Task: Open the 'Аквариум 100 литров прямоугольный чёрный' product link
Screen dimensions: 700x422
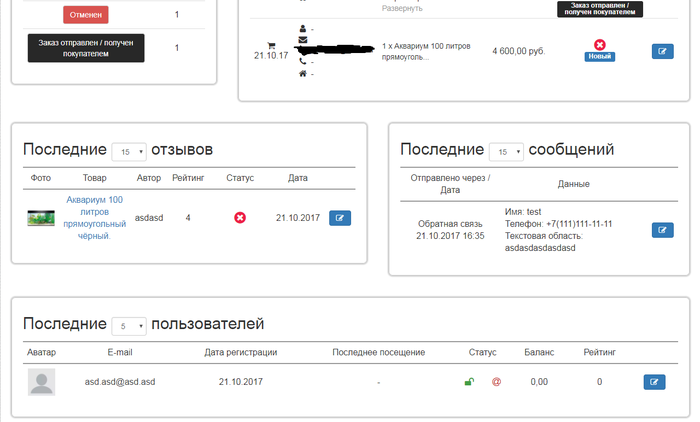Action: coord(95,217)
